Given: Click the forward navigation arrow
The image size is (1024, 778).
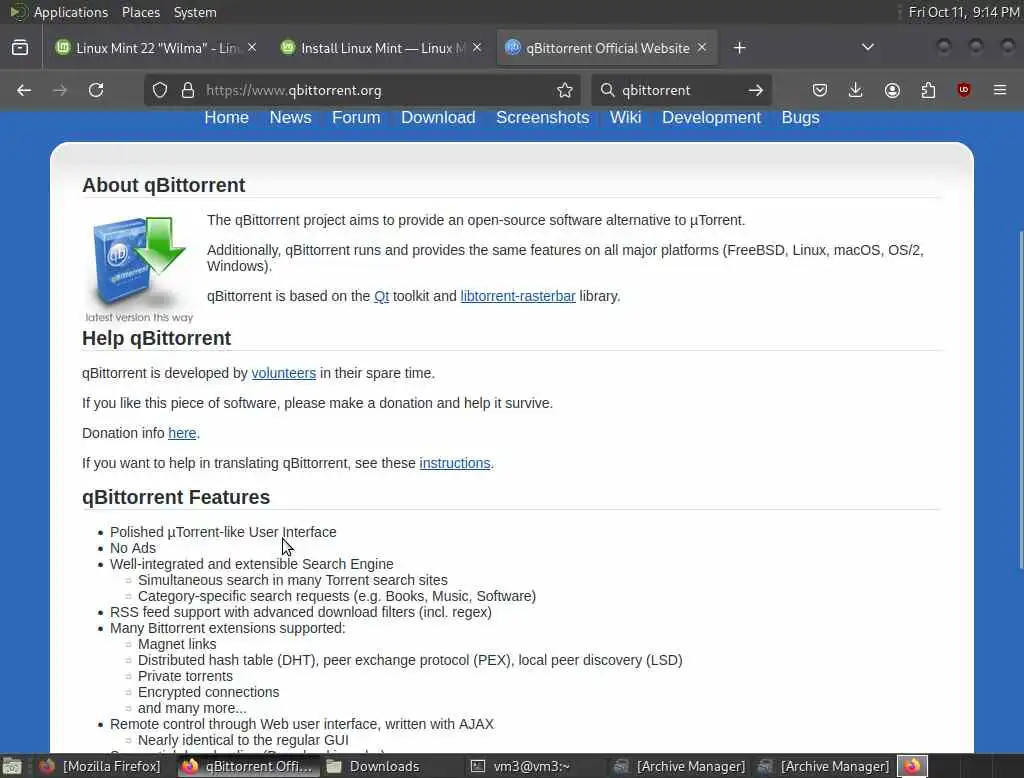Looking at the screenshot, I should tap(59, 90).
